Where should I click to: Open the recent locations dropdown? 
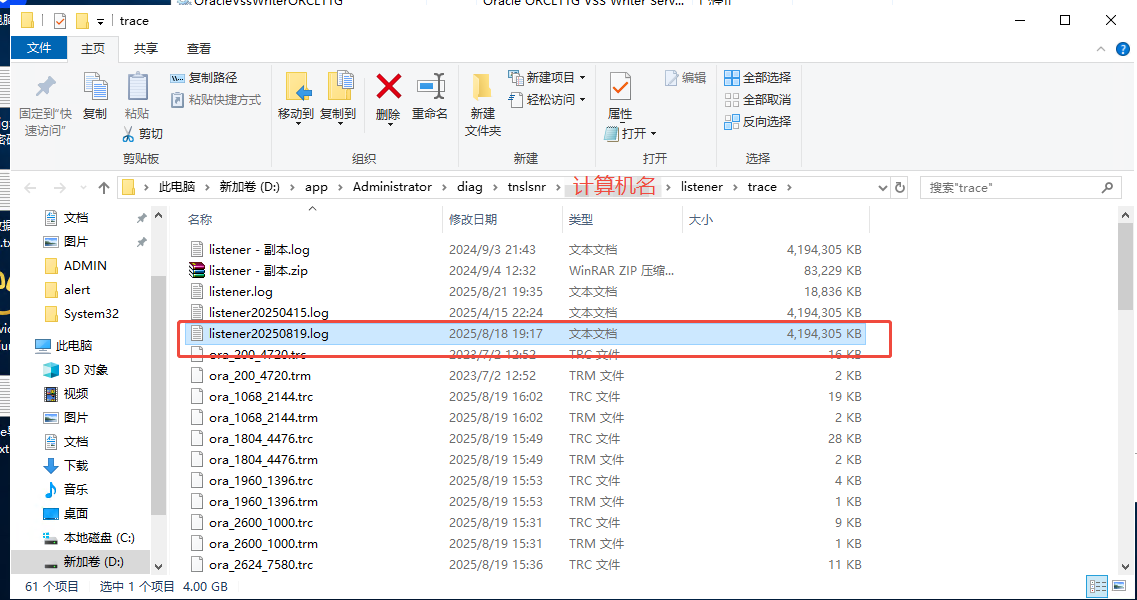tap(83, 188)
